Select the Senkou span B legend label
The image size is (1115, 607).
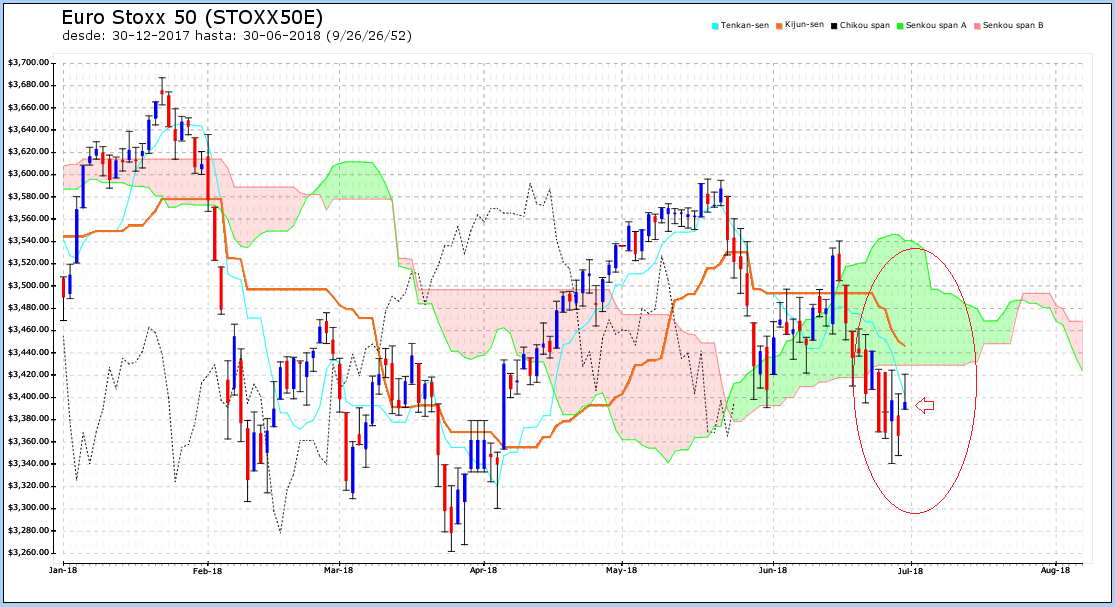[1013, 26]
